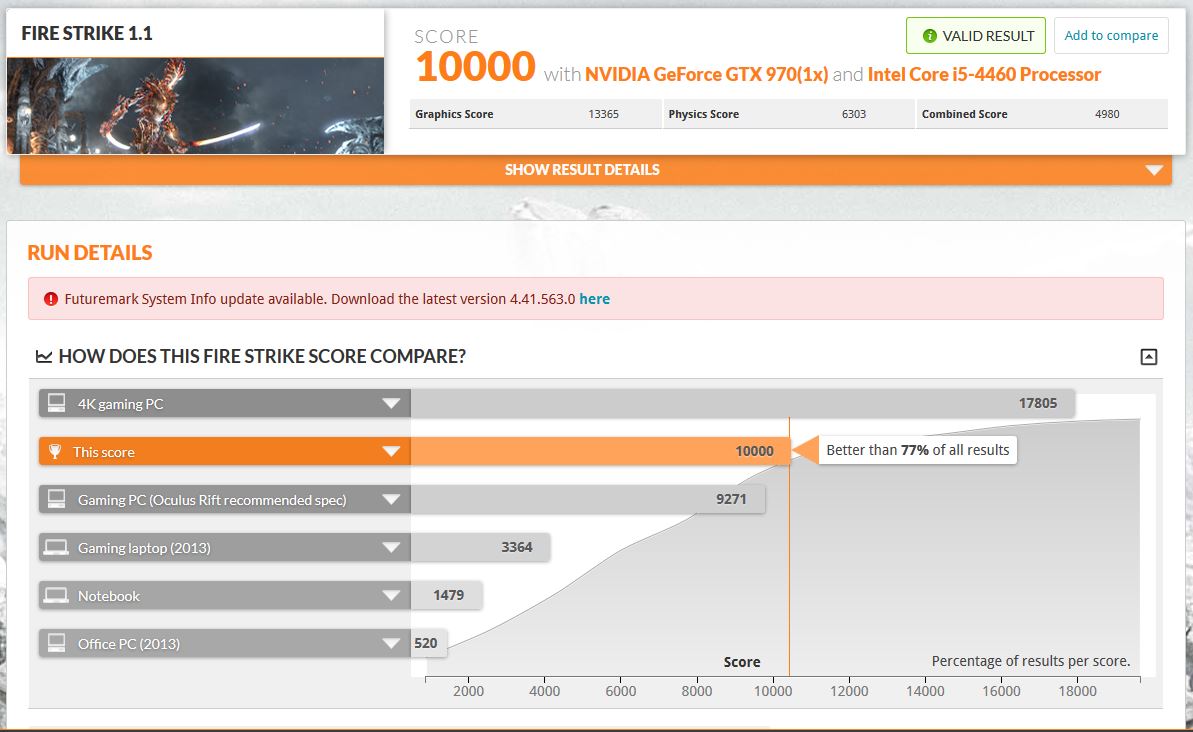Screen dimensions: 1193x732
Task: Click the large 10000 score number
Action: pyautogui.click(x=476, y=66)
